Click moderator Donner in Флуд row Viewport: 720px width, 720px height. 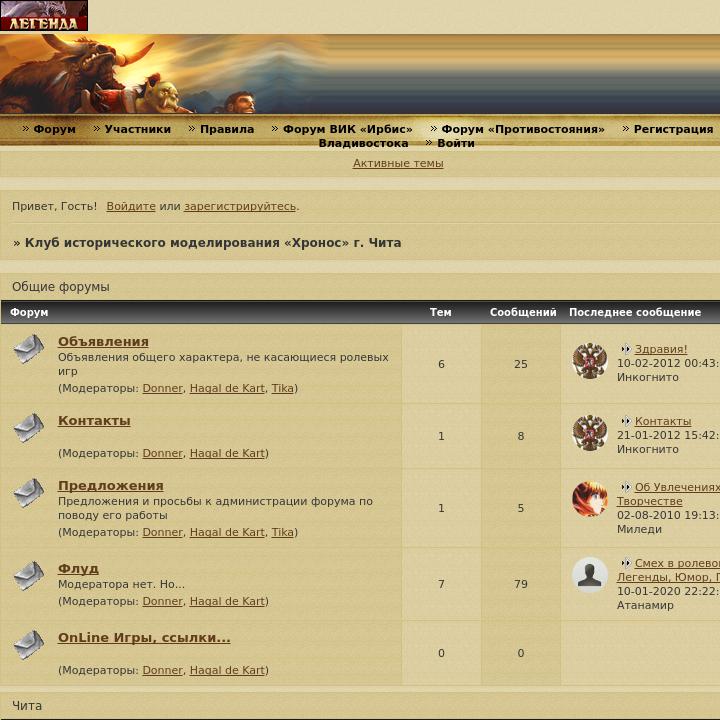(163, 601)
